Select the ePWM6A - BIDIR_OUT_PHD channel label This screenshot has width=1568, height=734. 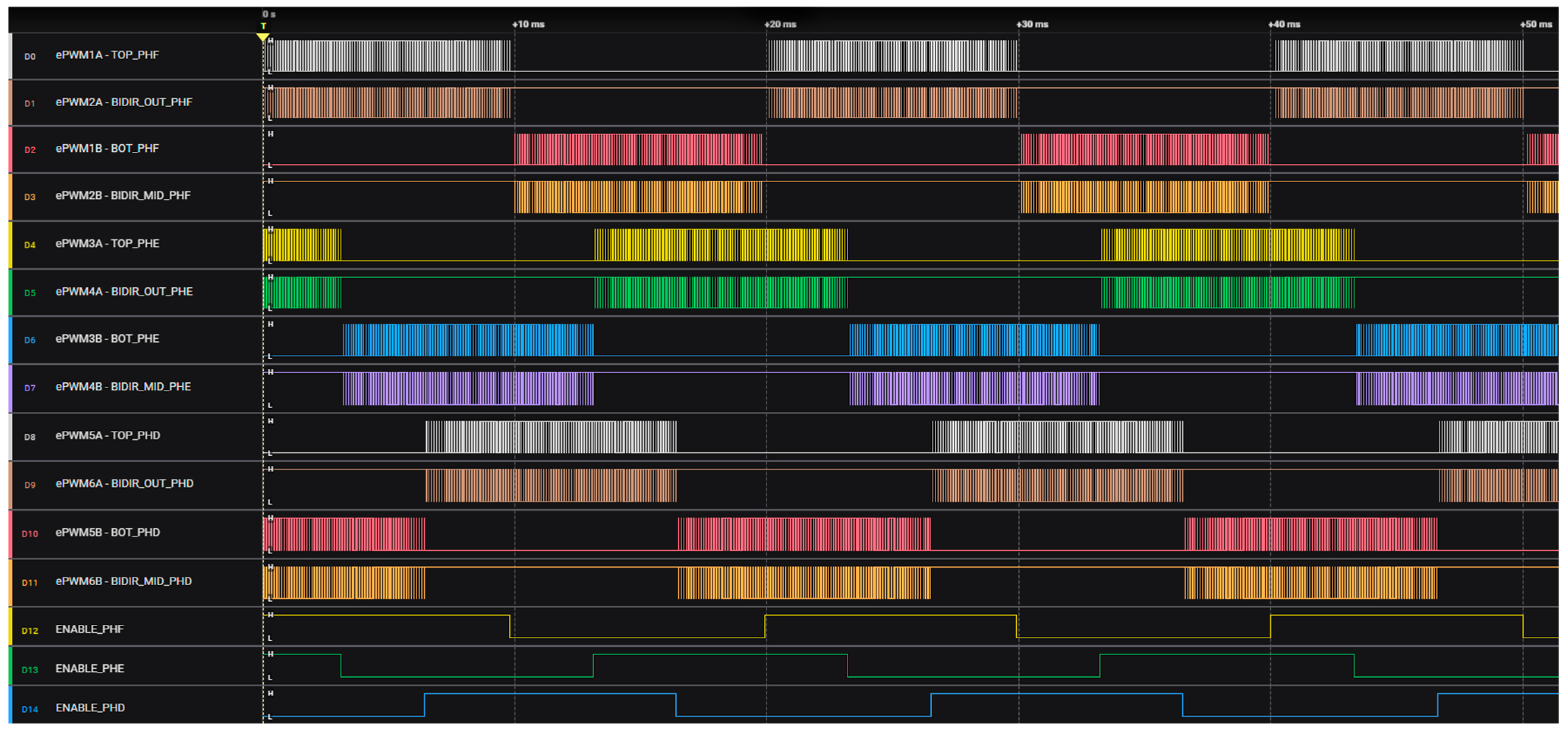[124, 483]
